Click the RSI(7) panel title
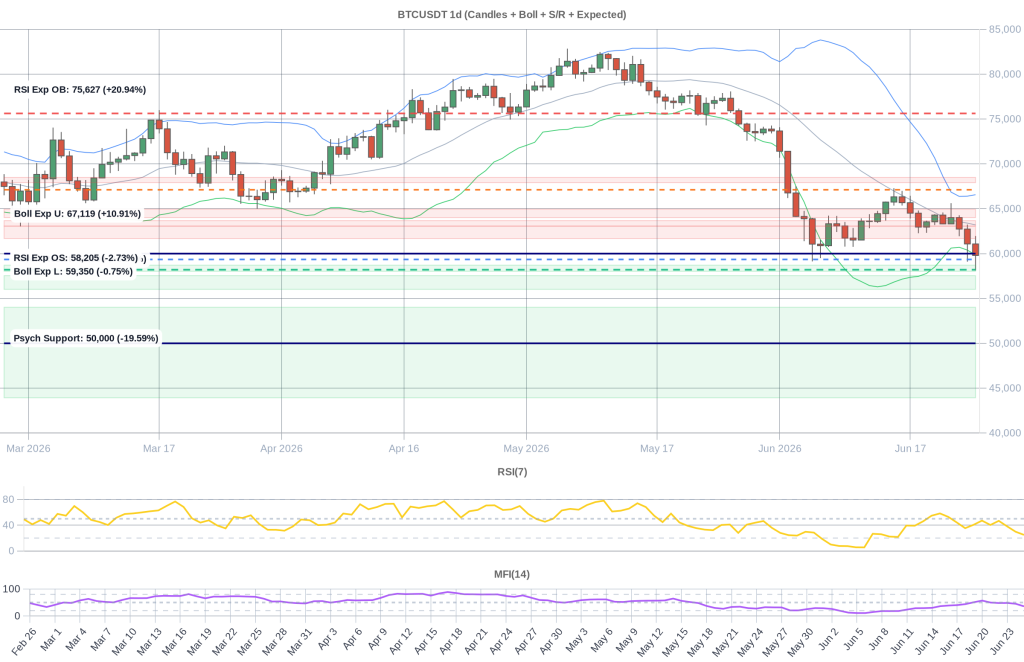This screenshot has width=1024, height=662. click(x=512, y=471)
